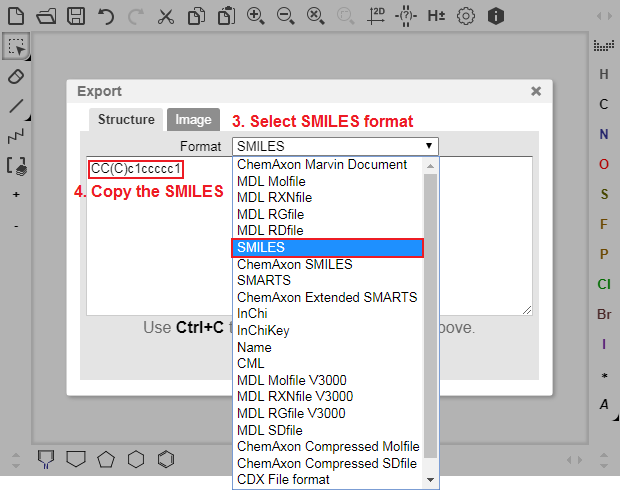Image resolution: width=620 pixels, height=490 pixels.
Task: Insert cyclohexane hexagon template
Action: [136, 460]
